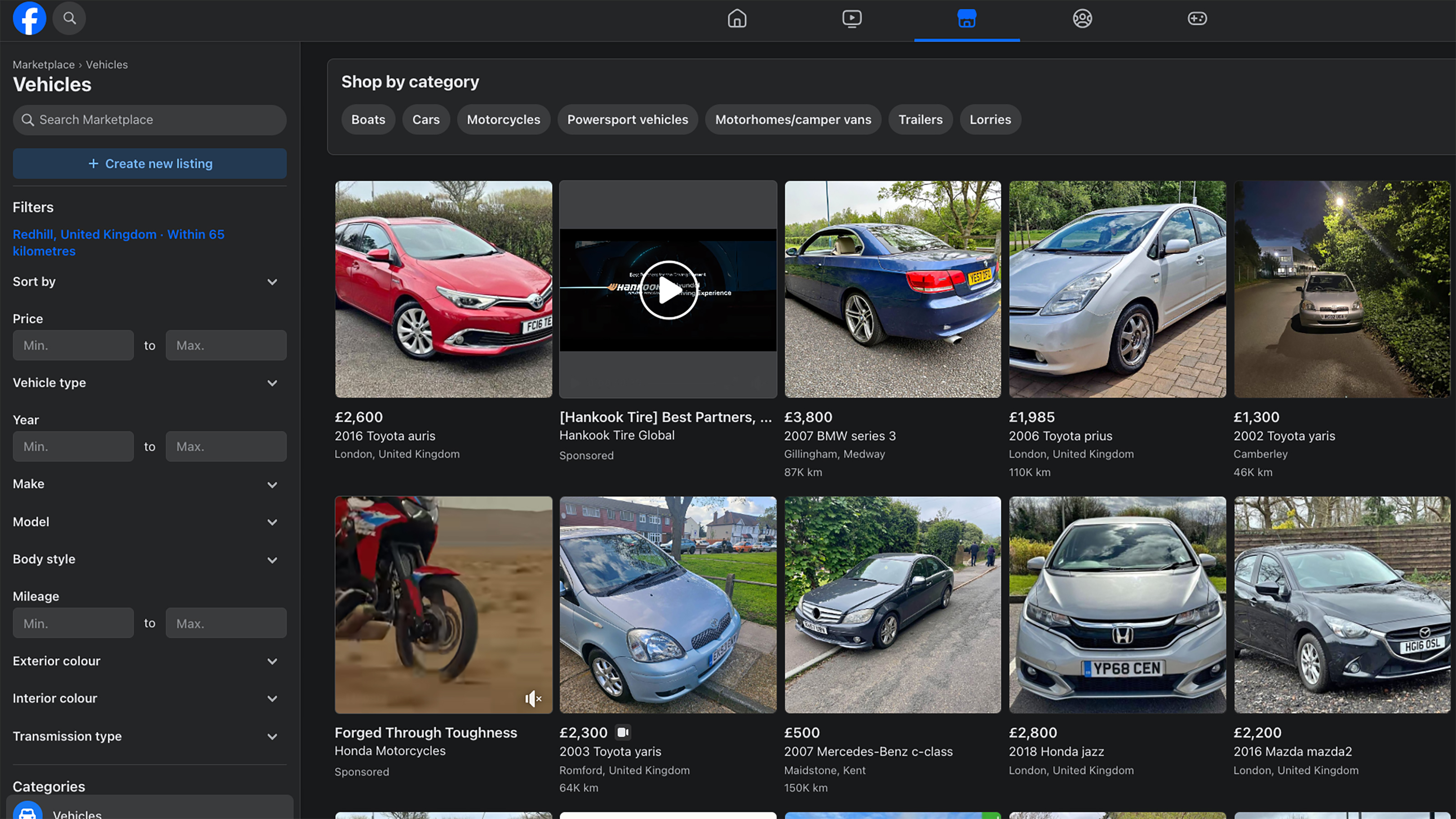
Task: Select the Powersport vehicles chip
Action: [x=627, y=120]
